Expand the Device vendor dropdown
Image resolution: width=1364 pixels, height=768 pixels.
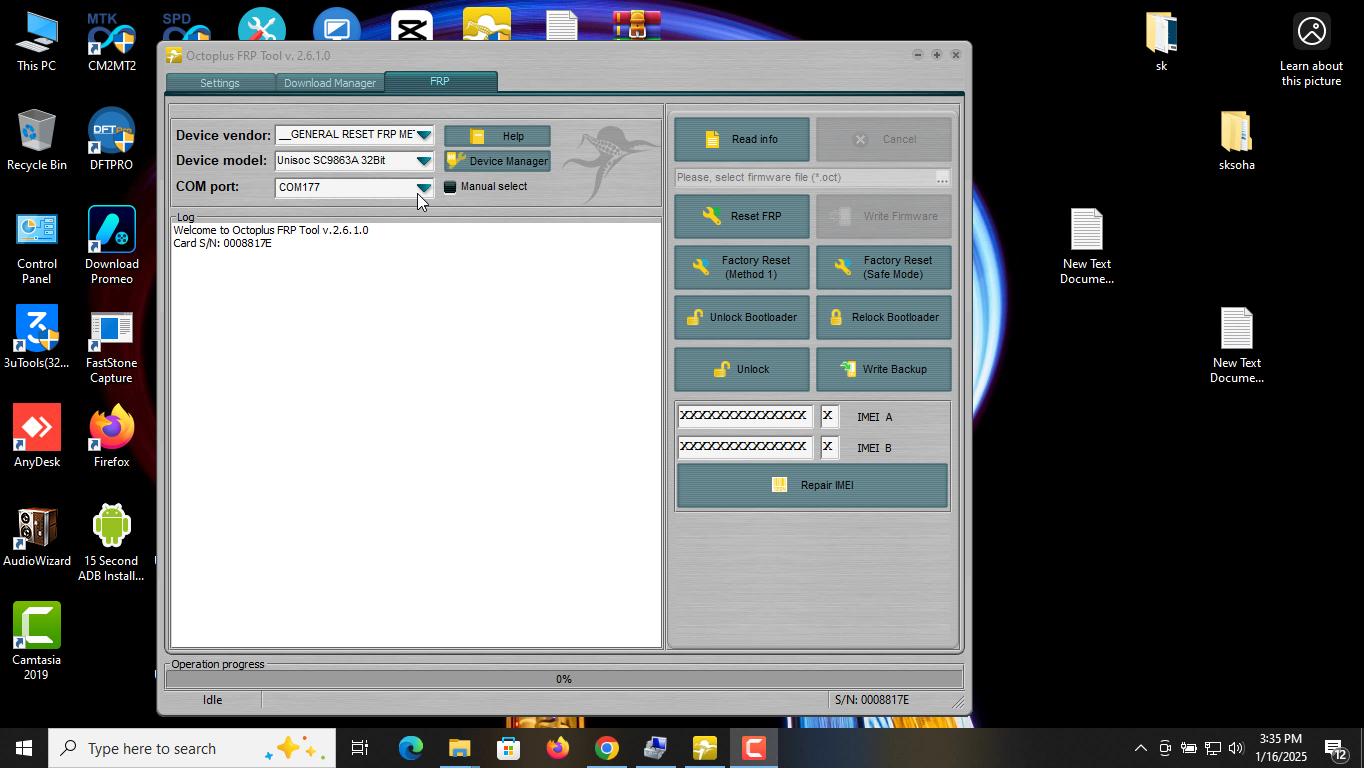tap(424, 135)
